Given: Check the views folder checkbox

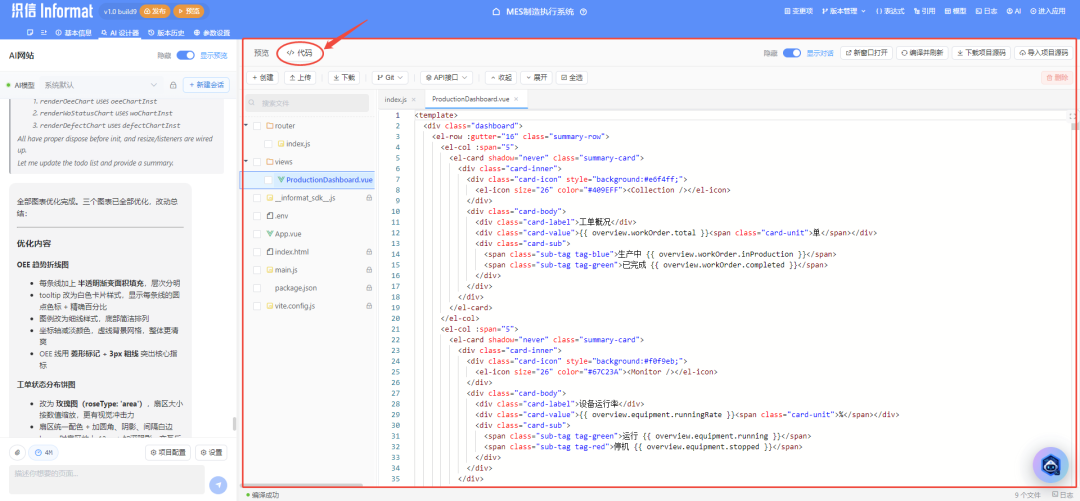Looking at the screenshot, I should (257, 162).
